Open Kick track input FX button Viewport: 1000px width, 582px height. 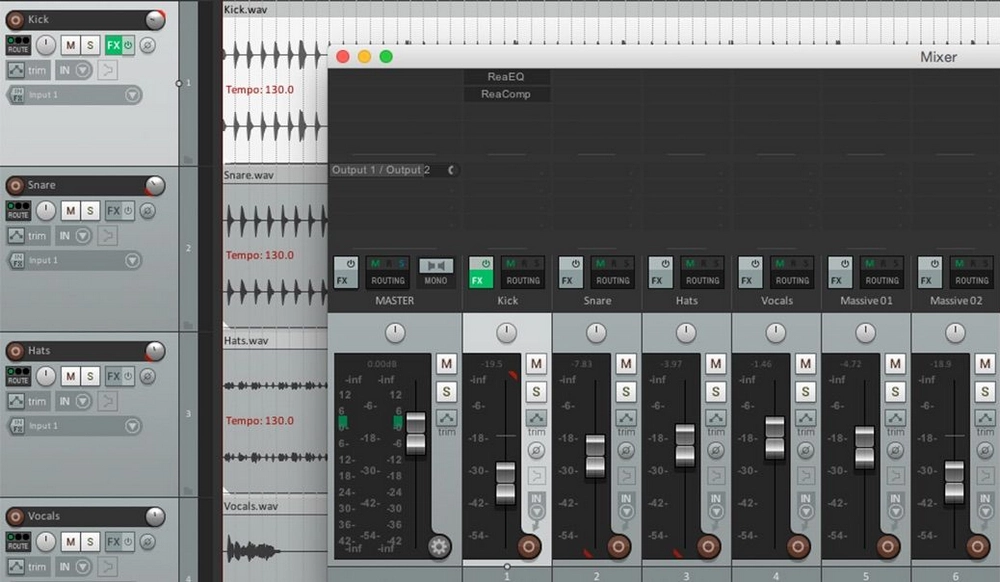(x=17, y=95)
